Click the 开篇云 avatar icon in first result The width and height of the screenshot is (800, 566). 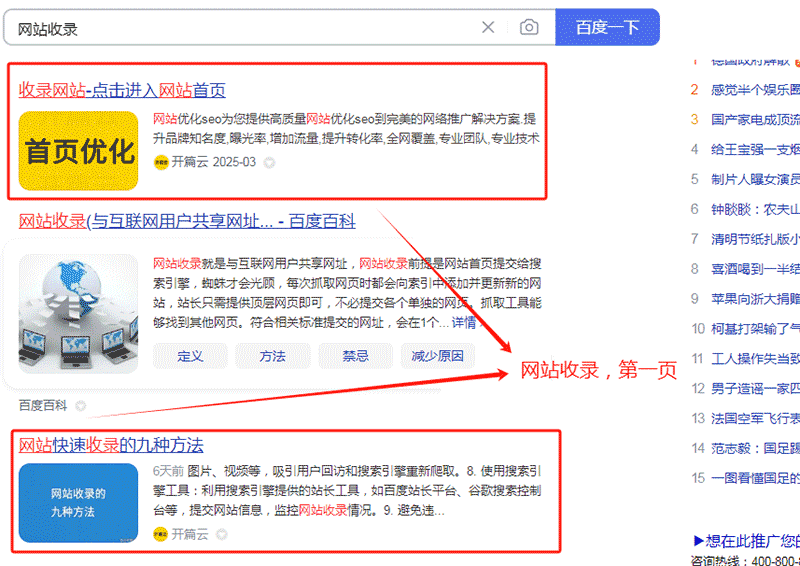tap(161, 163)
